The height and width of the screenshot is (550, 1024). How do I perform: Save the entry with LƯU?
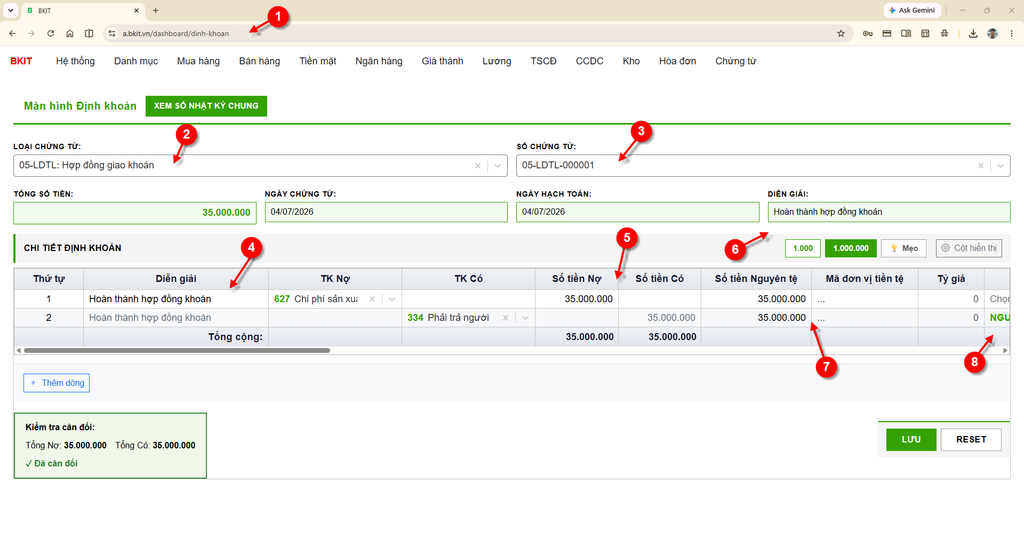[911, 440]
